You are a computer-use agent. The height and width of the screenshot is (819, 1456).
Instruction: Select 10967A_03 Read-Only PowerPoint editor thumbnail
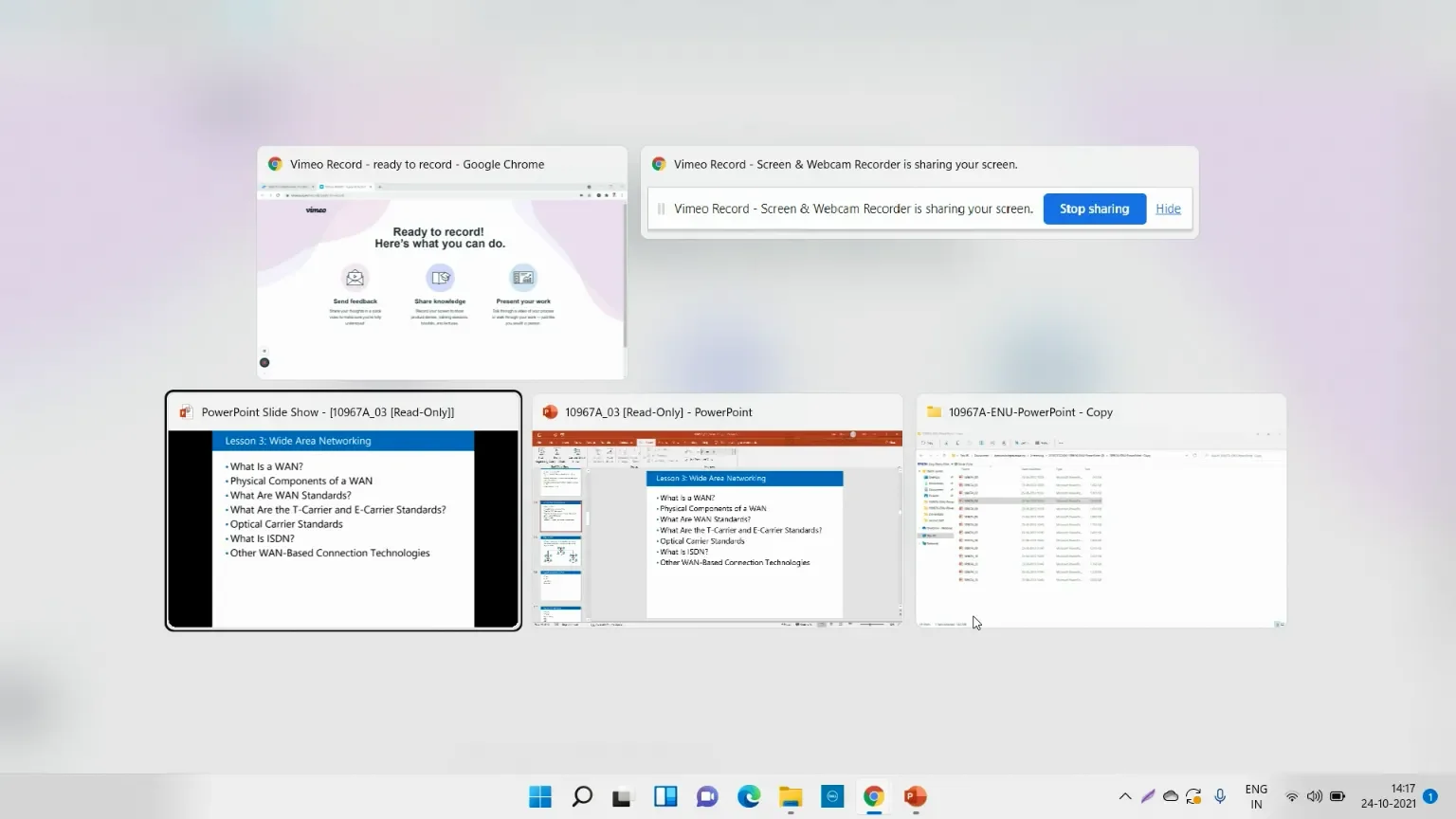click(x=717, y=510)
